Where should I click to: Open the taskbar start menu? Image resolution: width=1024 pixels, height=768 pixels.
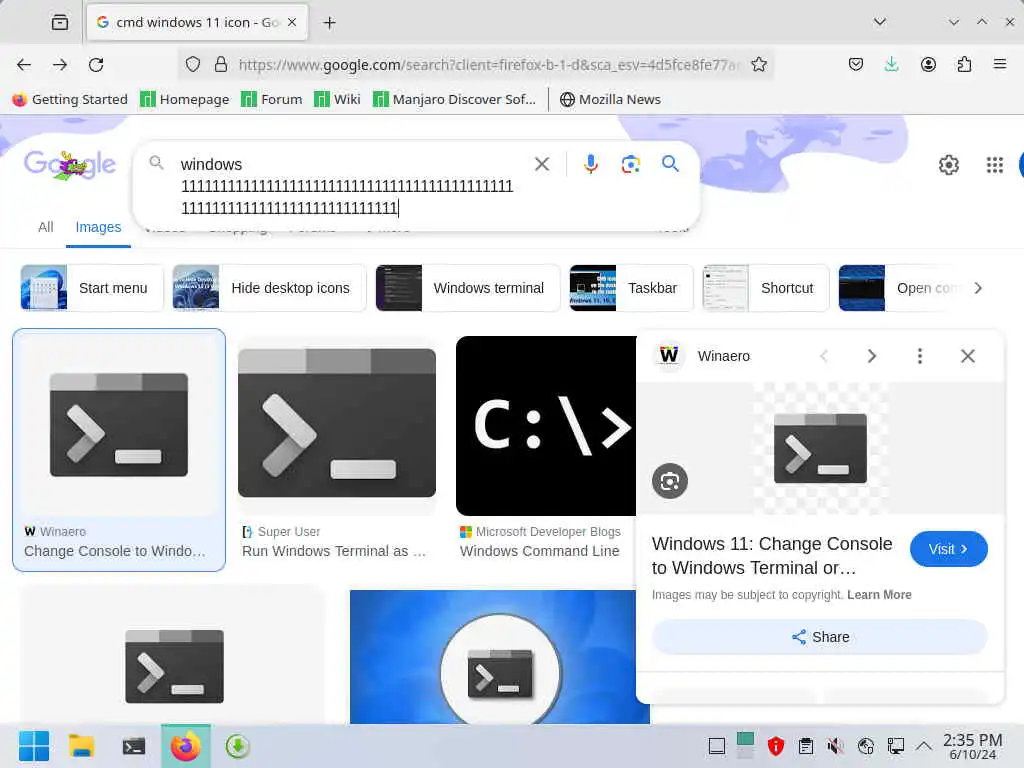(x=34, y=746)
